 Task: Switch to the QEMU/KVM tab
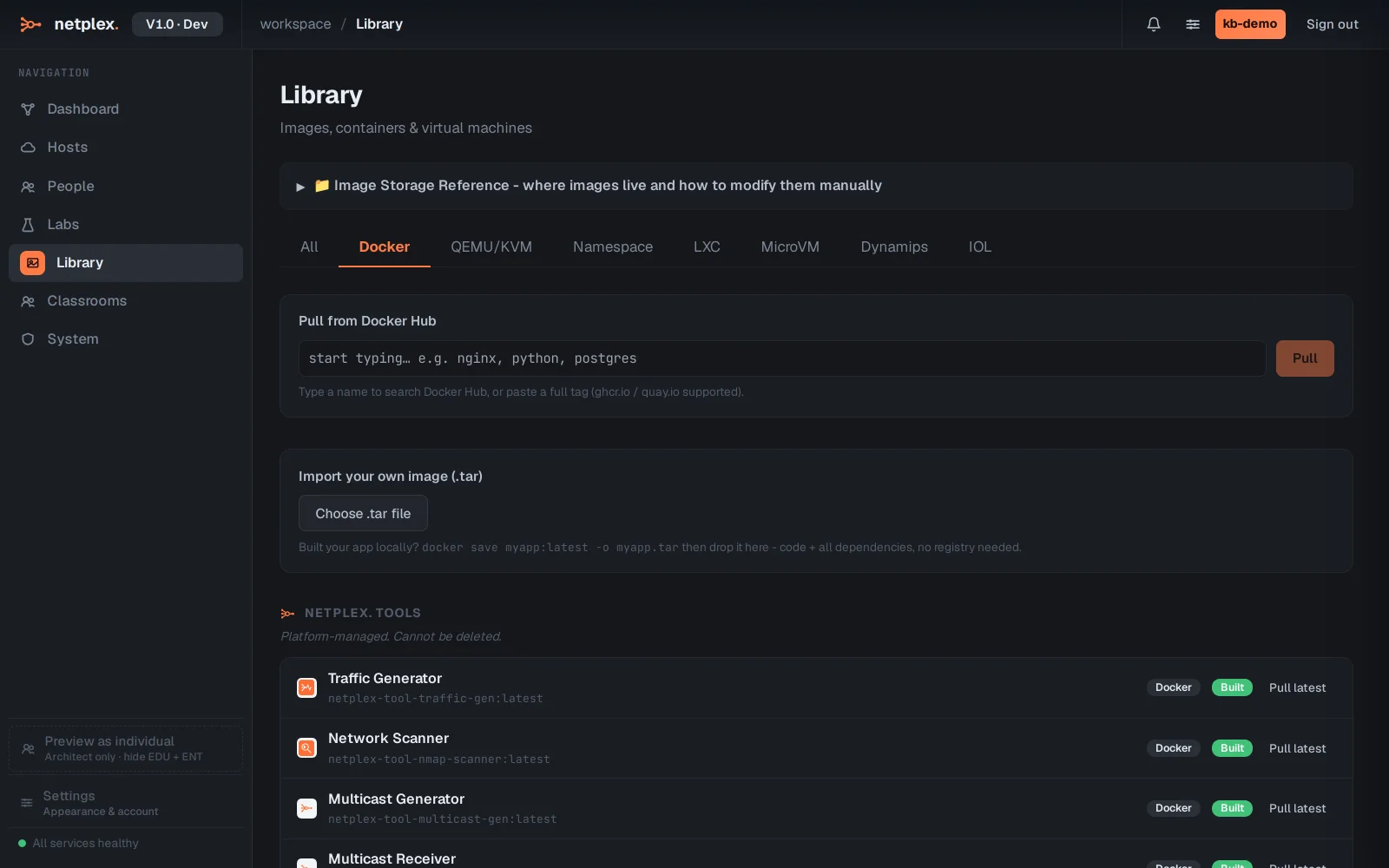click(x=491, y=247)
